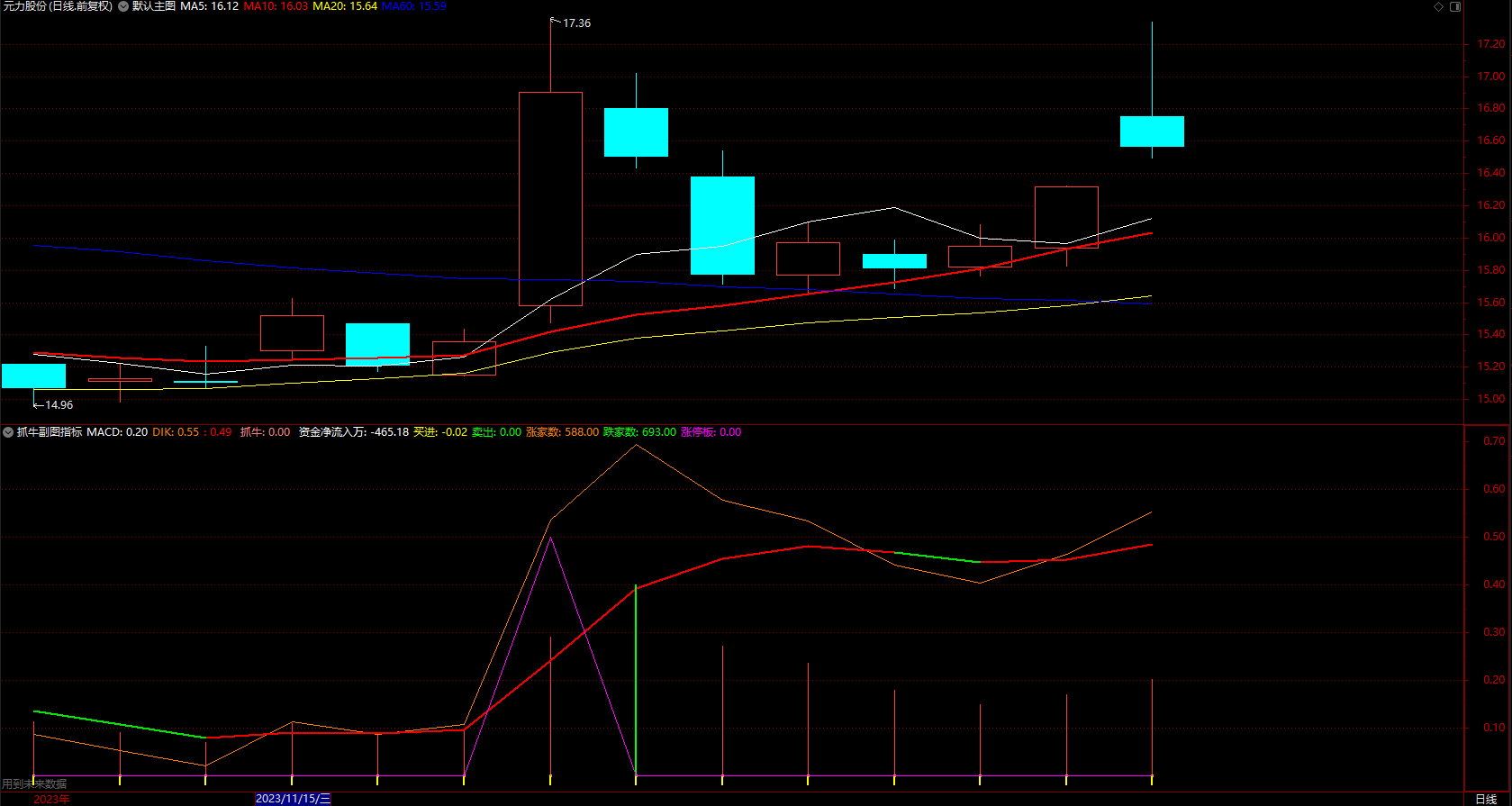The width and height of the screenshot is (1512, 806).
Task: Click the diamond icon at chart top-right
Action: pos(1439,6)
